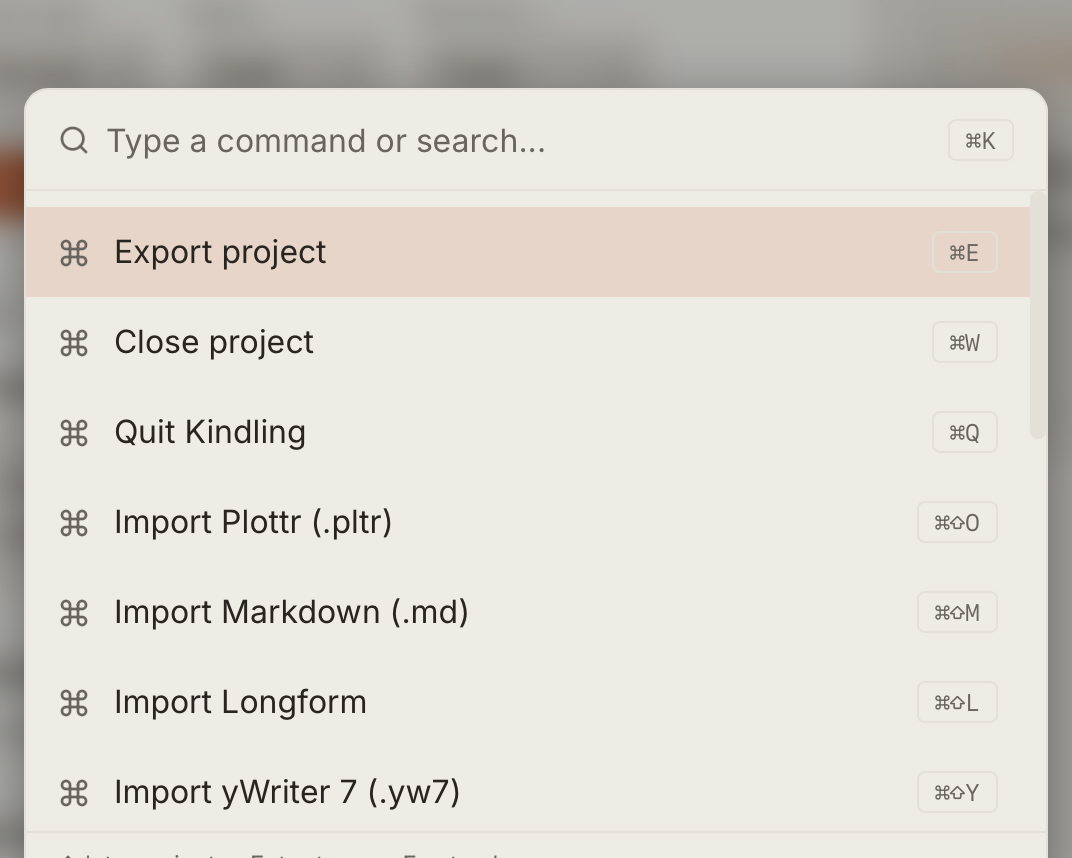Click the command icon beside Quit Kindling
1072x858 pixels.
[73, 433]
